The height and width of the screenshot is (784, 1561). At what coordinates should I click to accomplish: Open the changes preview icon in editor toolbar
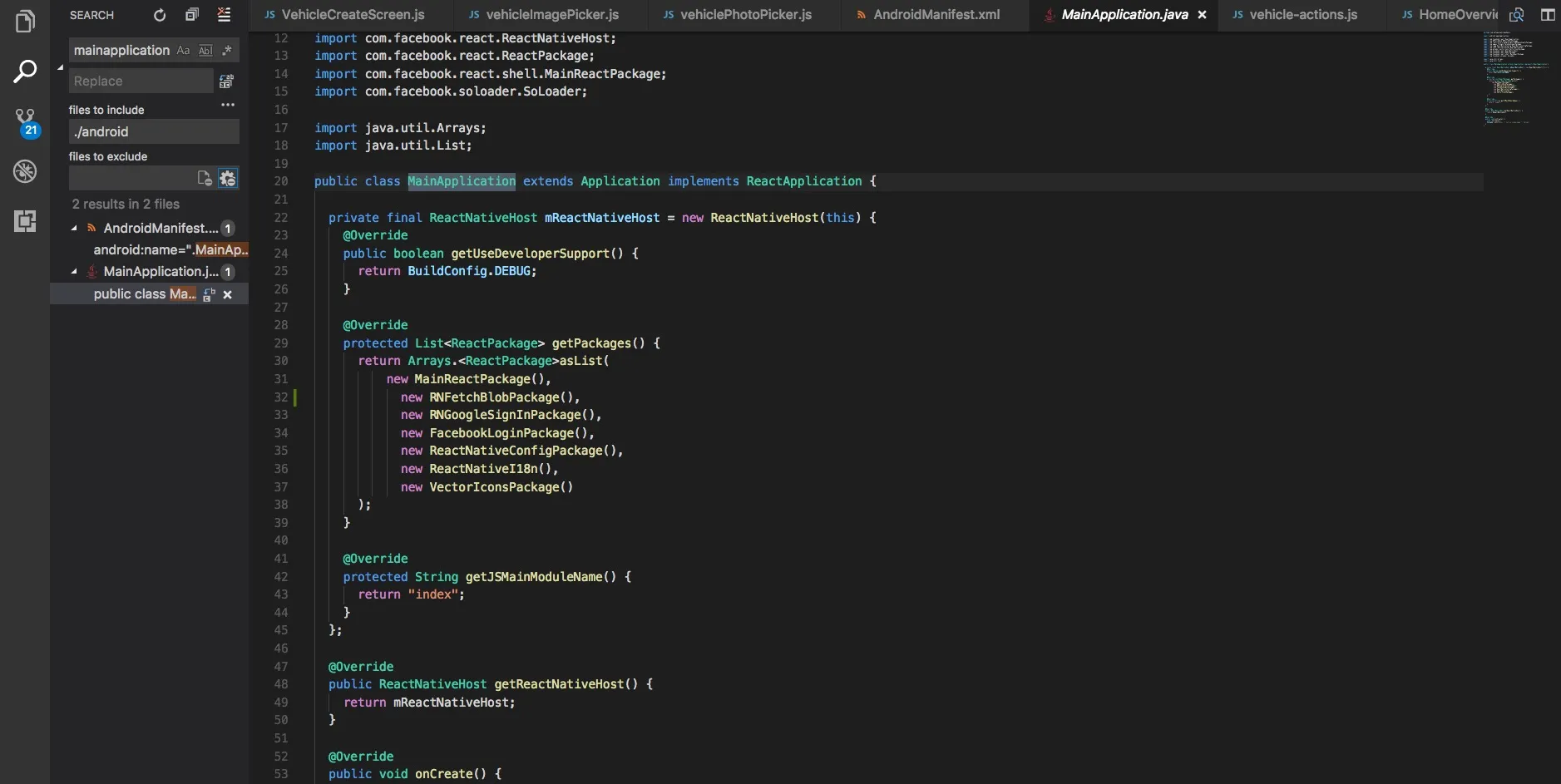tap(1517, 15)
